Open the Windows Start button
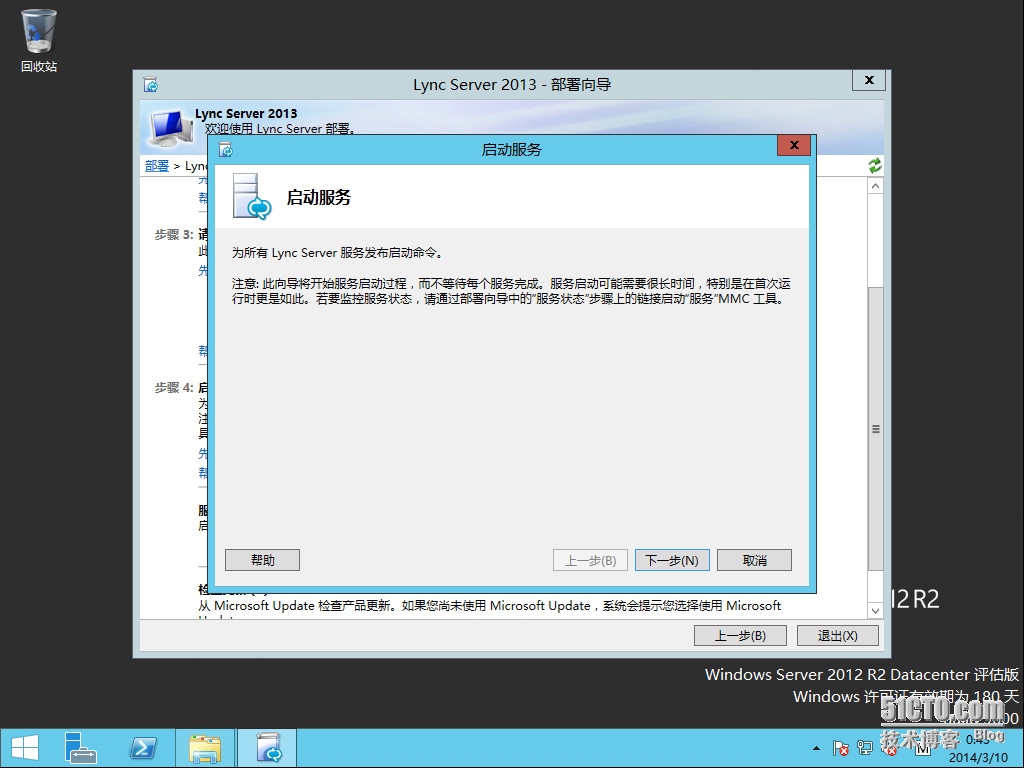 coord(25,748)
